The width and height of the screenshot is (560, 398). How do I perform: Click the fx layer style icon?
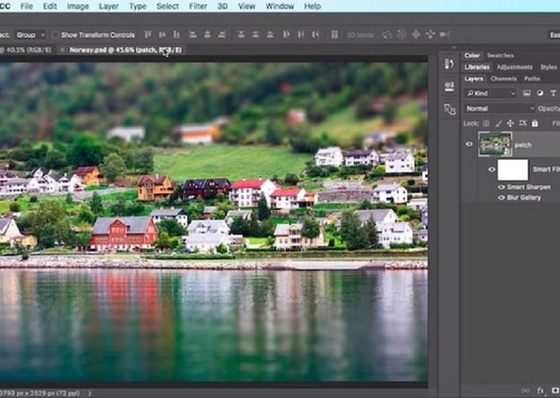tap(540, 390)
